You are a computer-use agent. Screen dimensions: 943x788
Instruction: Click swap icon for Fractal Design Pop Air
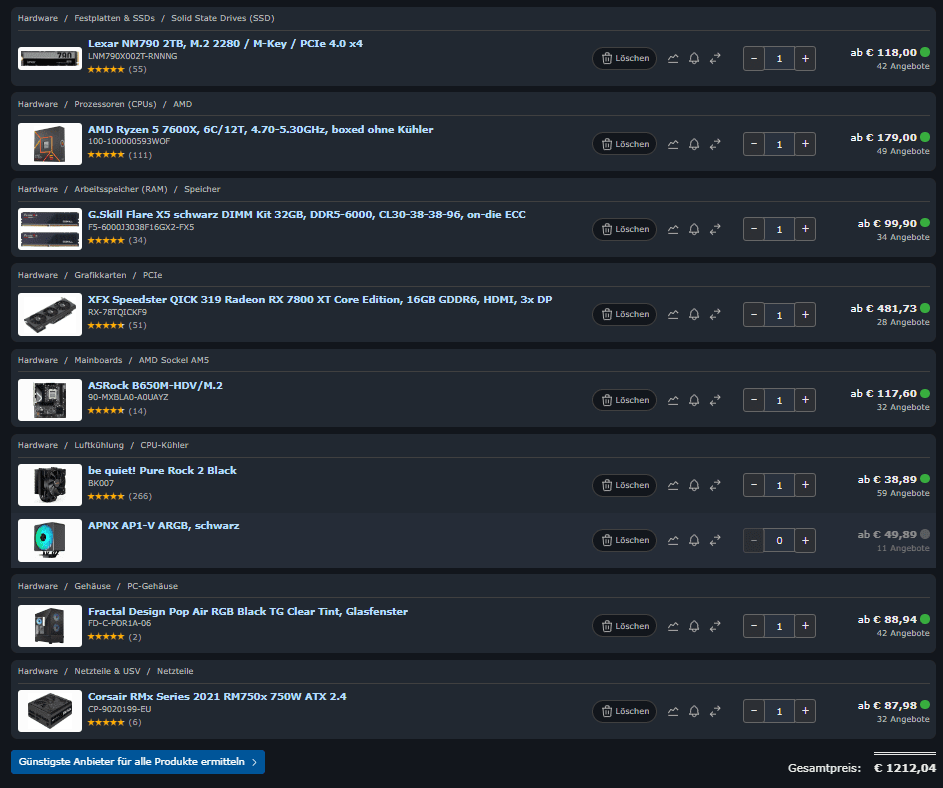(715, 626)
